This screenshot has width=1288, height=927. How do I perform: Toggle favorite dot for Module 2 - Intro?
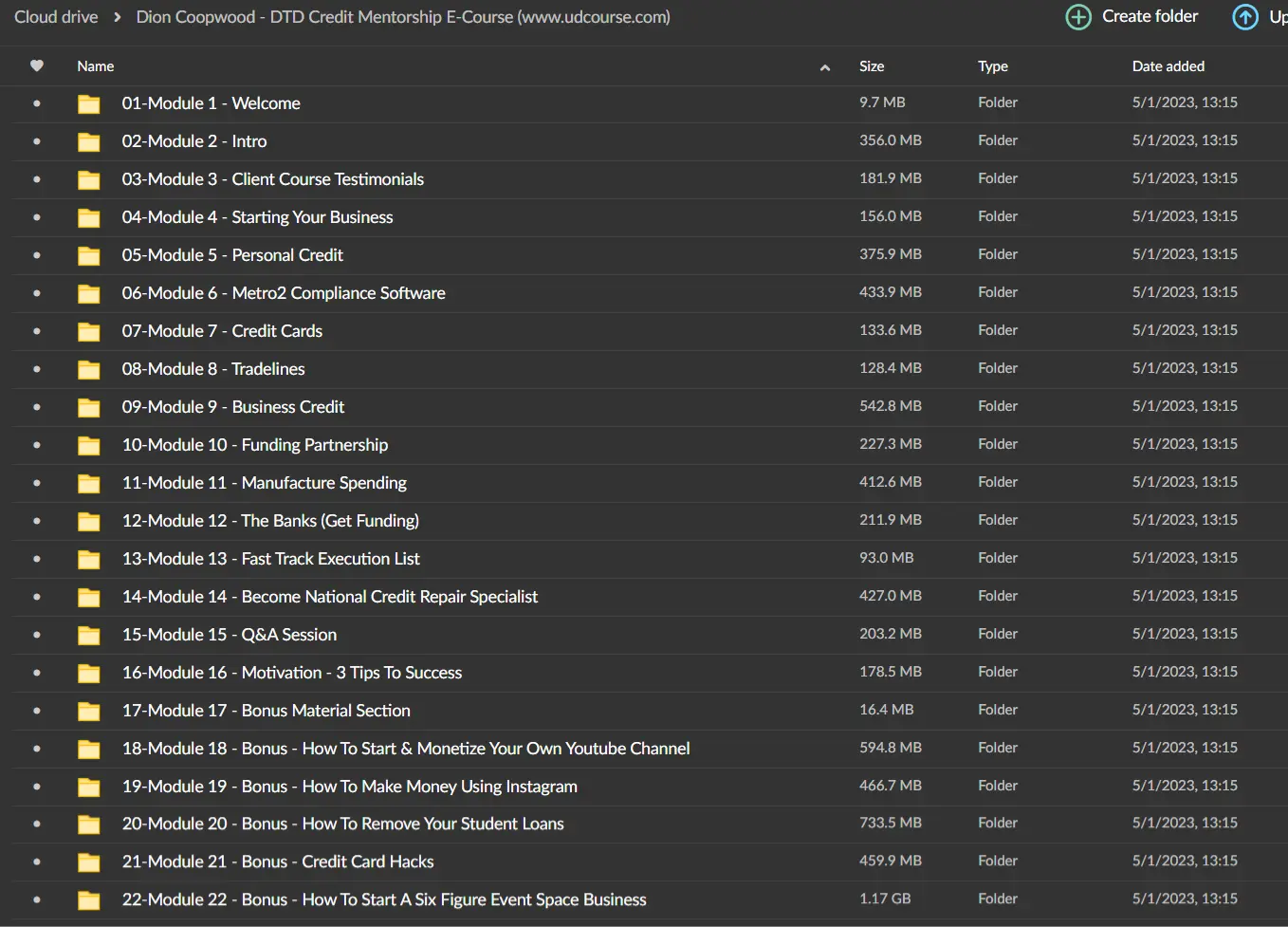(x=37, y=141)
